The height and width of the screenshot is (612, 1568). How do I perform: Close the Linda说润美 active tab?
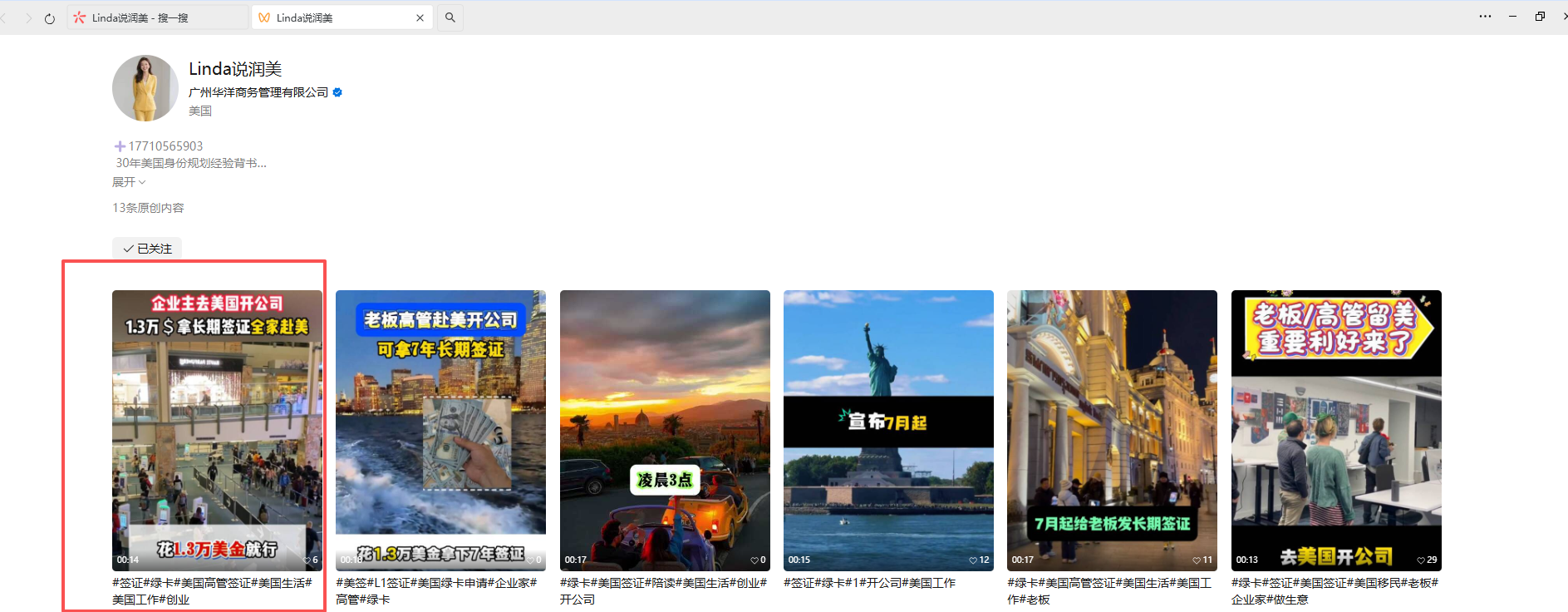point(420,17)
